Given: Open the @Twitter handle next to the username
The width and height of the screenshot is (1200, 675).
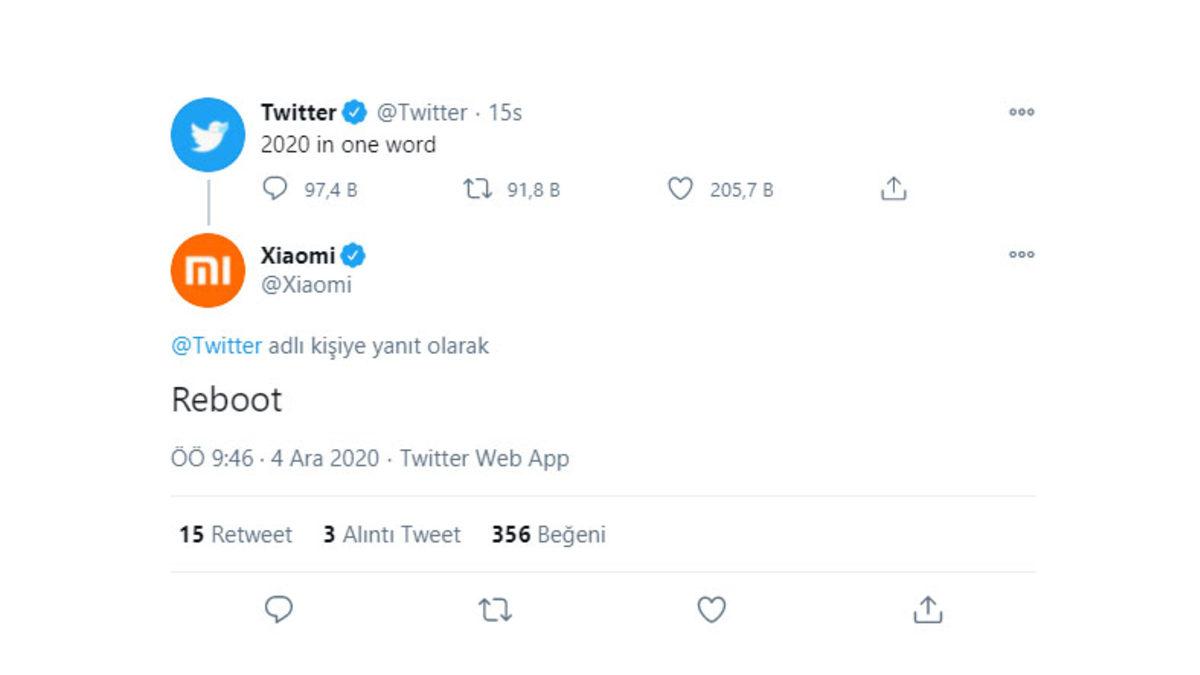Looking at the screenshot, I should 424,112.
